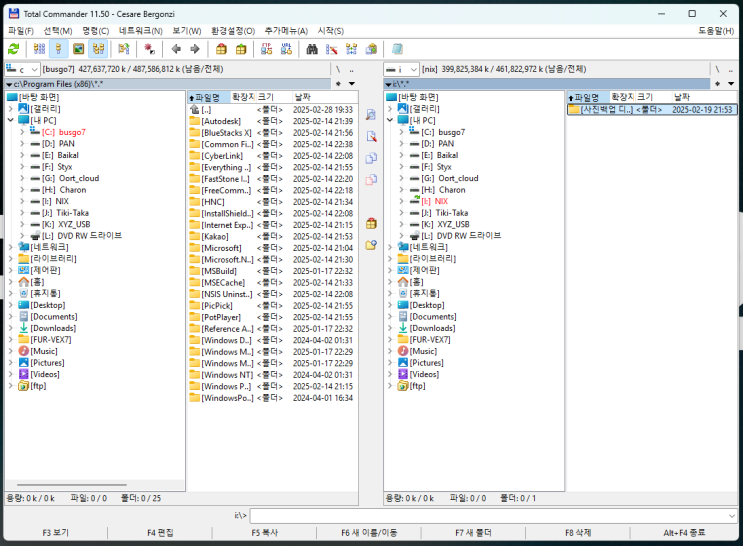Click the F8 삭제 button

(578, 533)
